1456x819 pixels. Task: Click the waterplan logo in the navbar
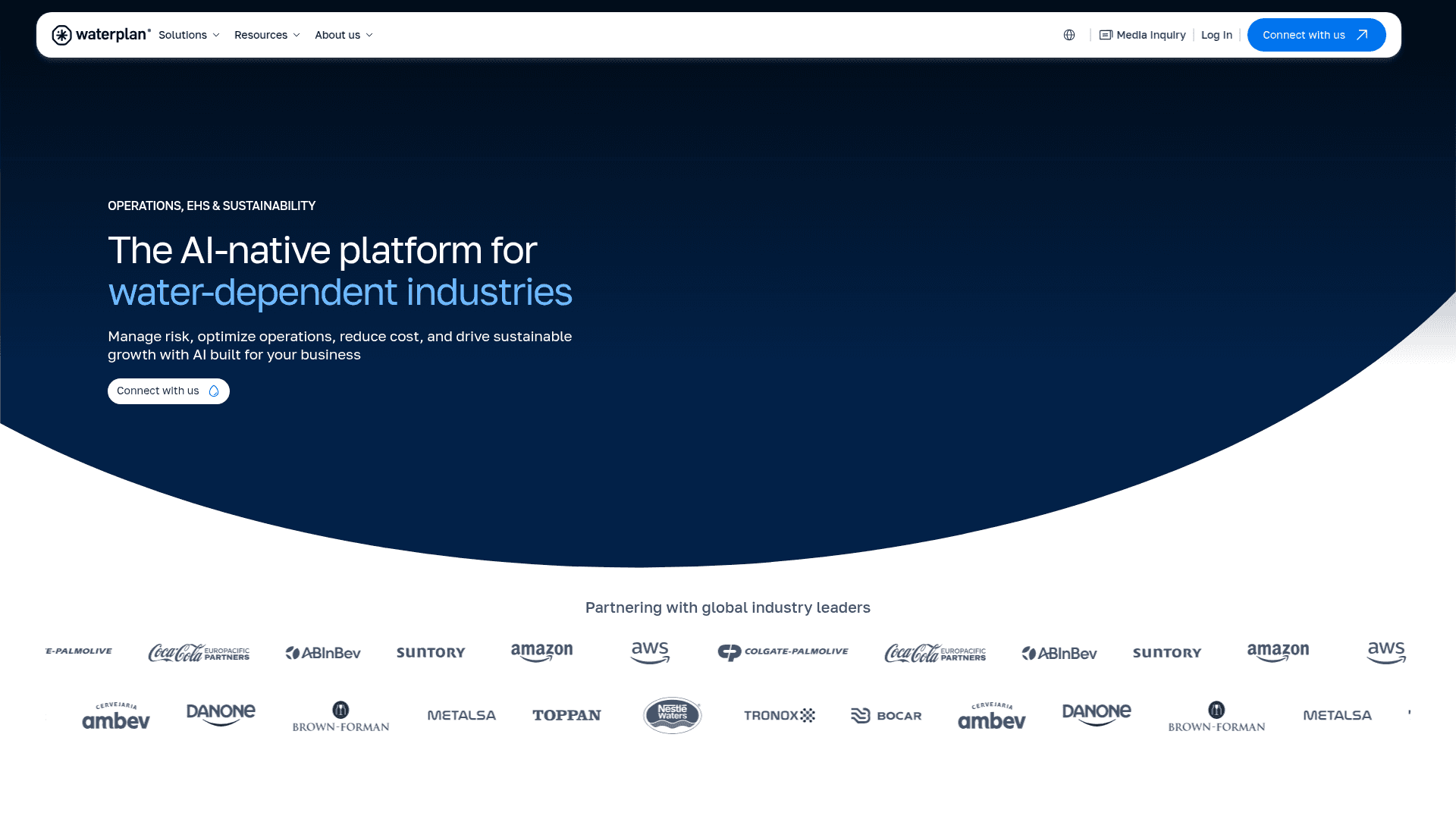(101, 35)
